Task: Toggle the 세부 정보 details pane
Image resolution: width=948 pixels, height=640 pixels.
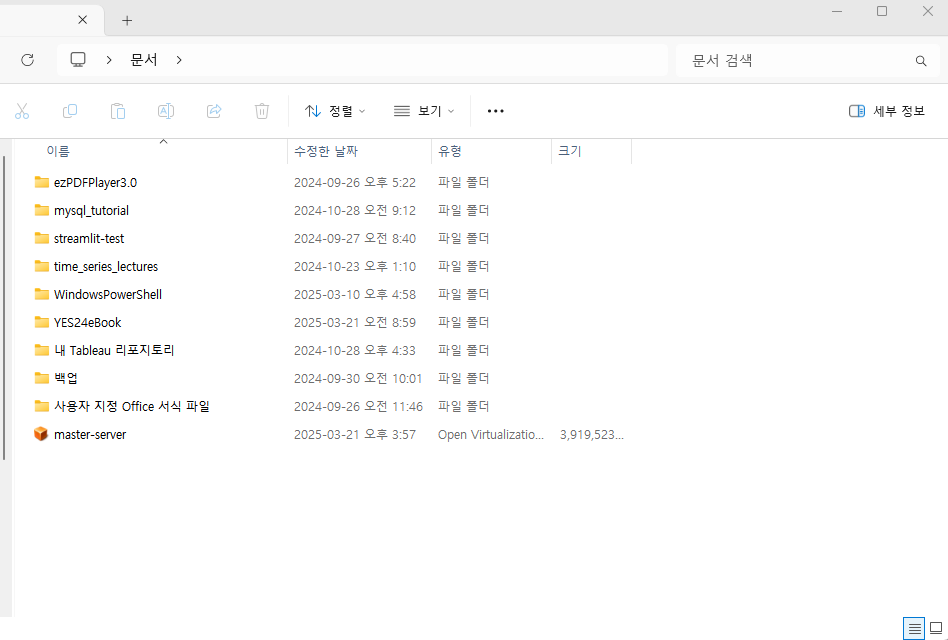Action: [x=887, y=111]
